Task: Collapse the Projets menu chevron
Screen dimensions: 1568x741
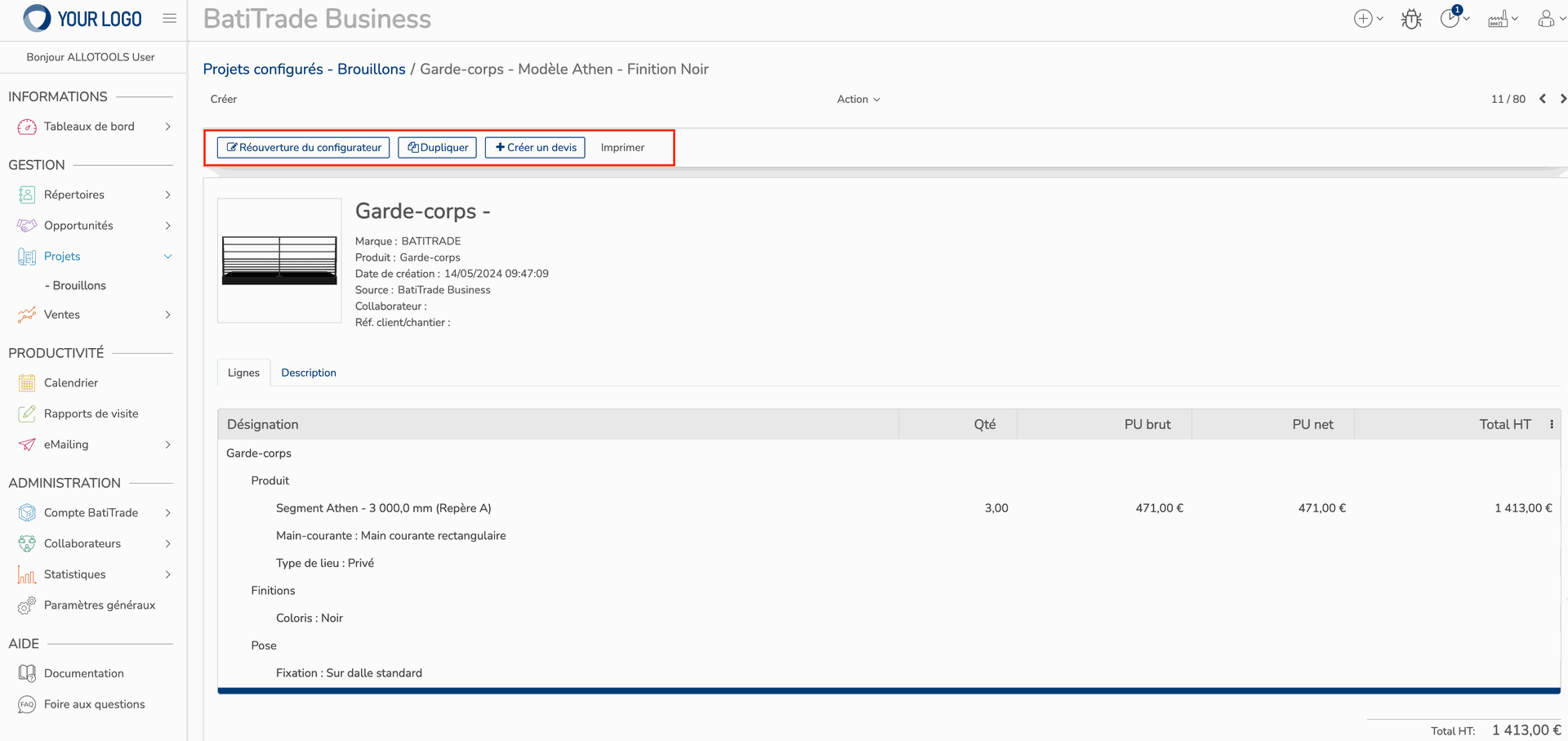Action: click(168, 257)
